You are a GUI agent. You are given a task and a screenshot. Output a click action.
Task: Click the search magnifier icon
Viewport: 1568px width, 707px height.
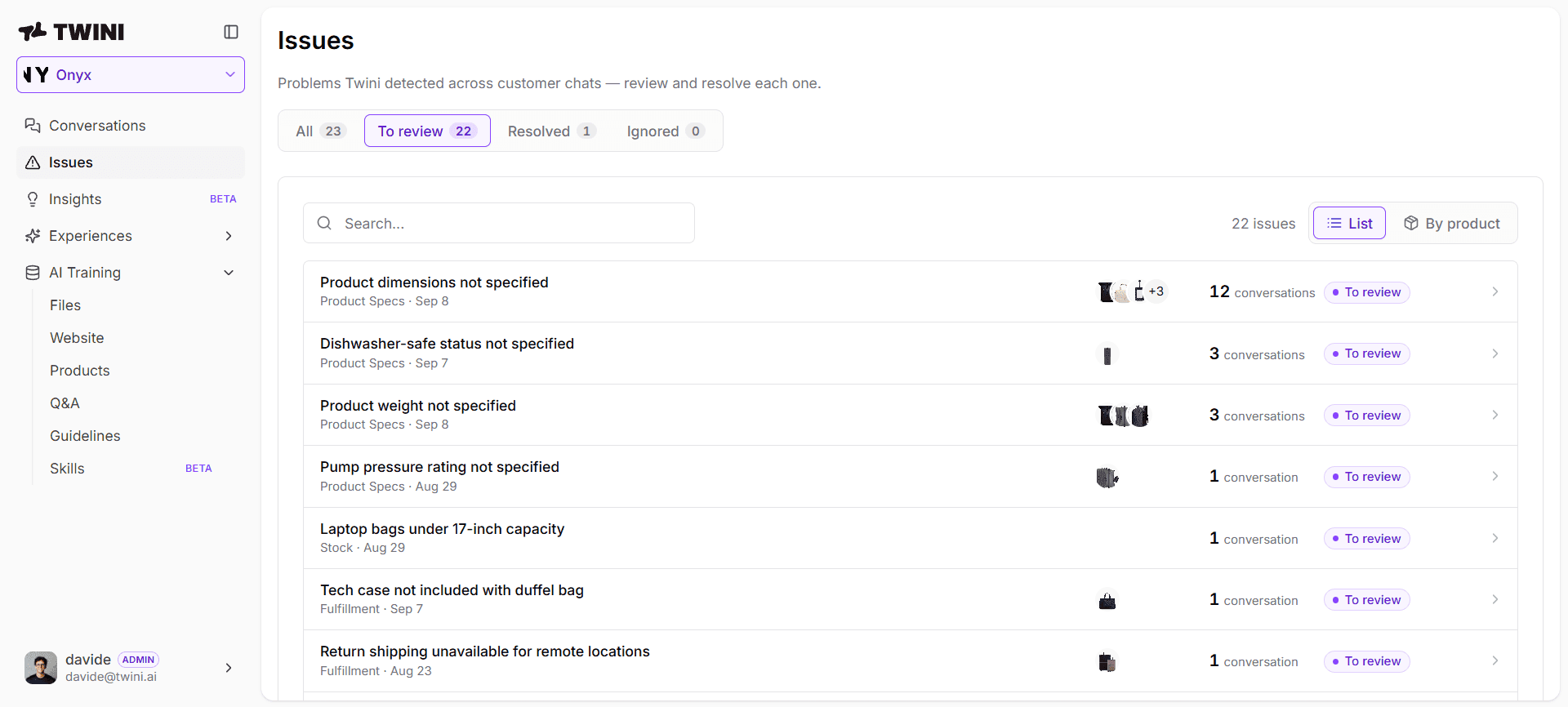[324, 223]
